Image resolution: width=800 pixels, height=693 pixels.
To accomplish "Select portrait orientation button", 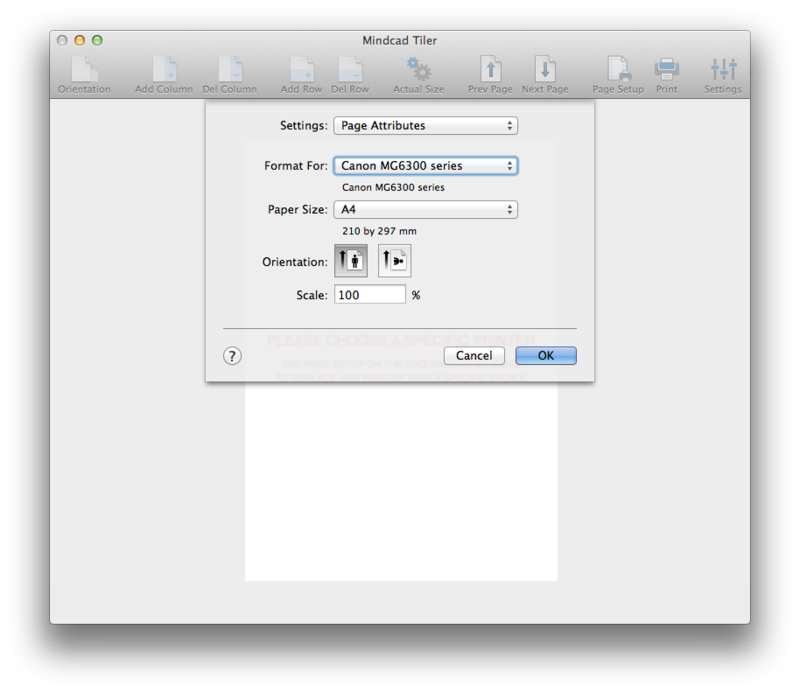I will click(351, 261).
